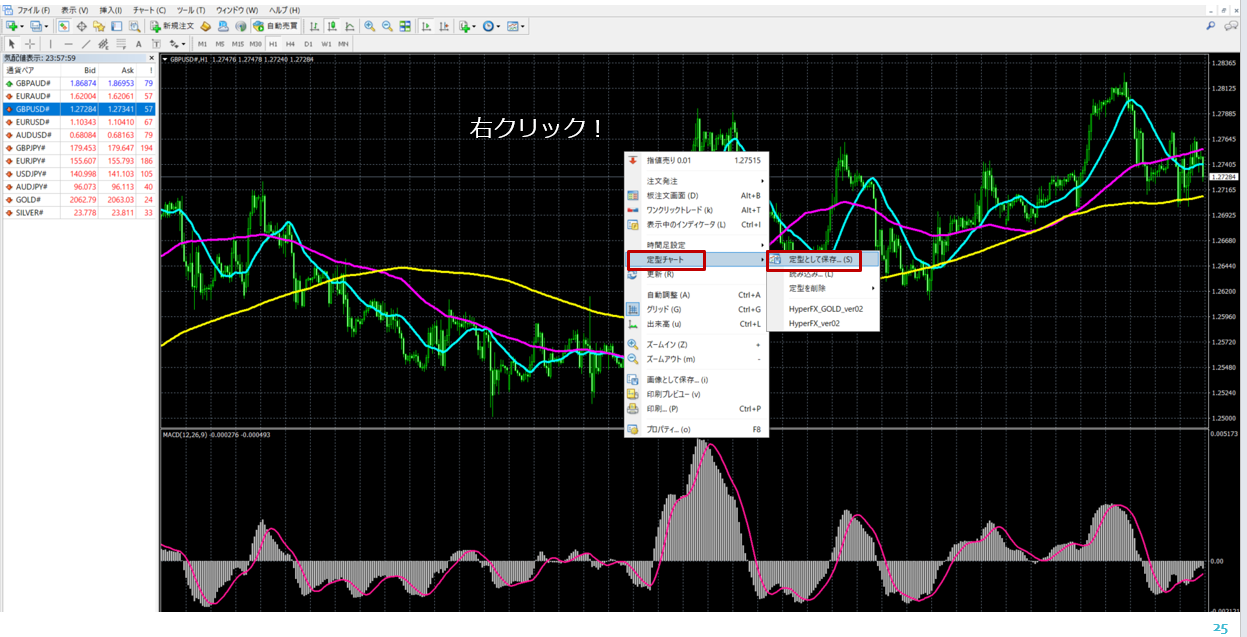The height and width of the screenshot is (637, 1247).
Task: Click the 新規注文 (New Order) toolbar button
Action: pos(172,26)
